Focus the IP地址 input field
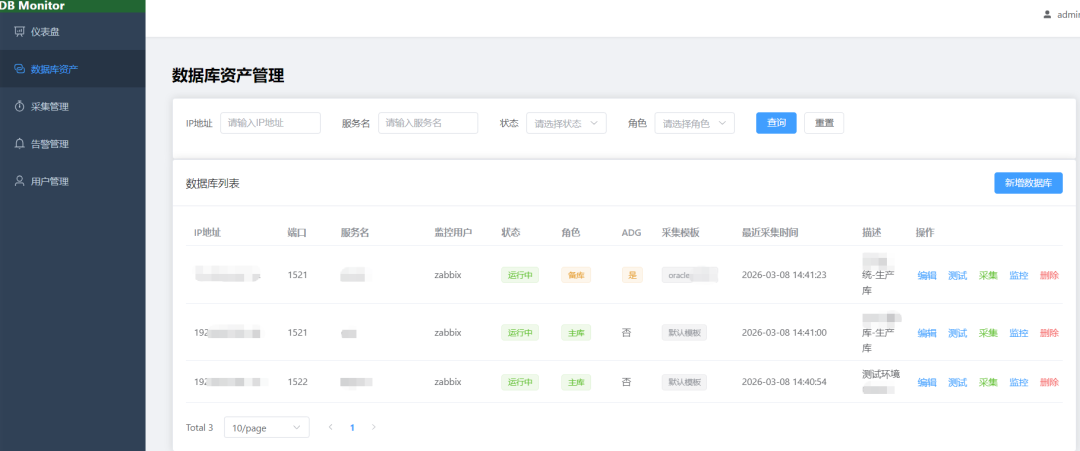The height and width of the screenshot is (451, 1080). click(270, 123)
